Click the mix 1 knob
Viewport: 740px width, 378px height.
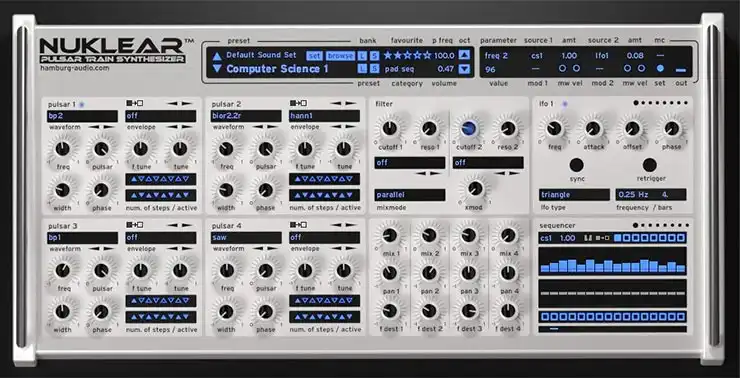pyautogui.click(x=390, y=235)
